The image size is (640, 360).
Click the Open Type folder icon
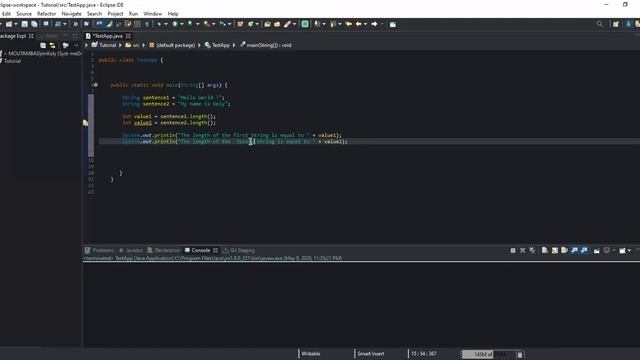click(x=267, y=24)
